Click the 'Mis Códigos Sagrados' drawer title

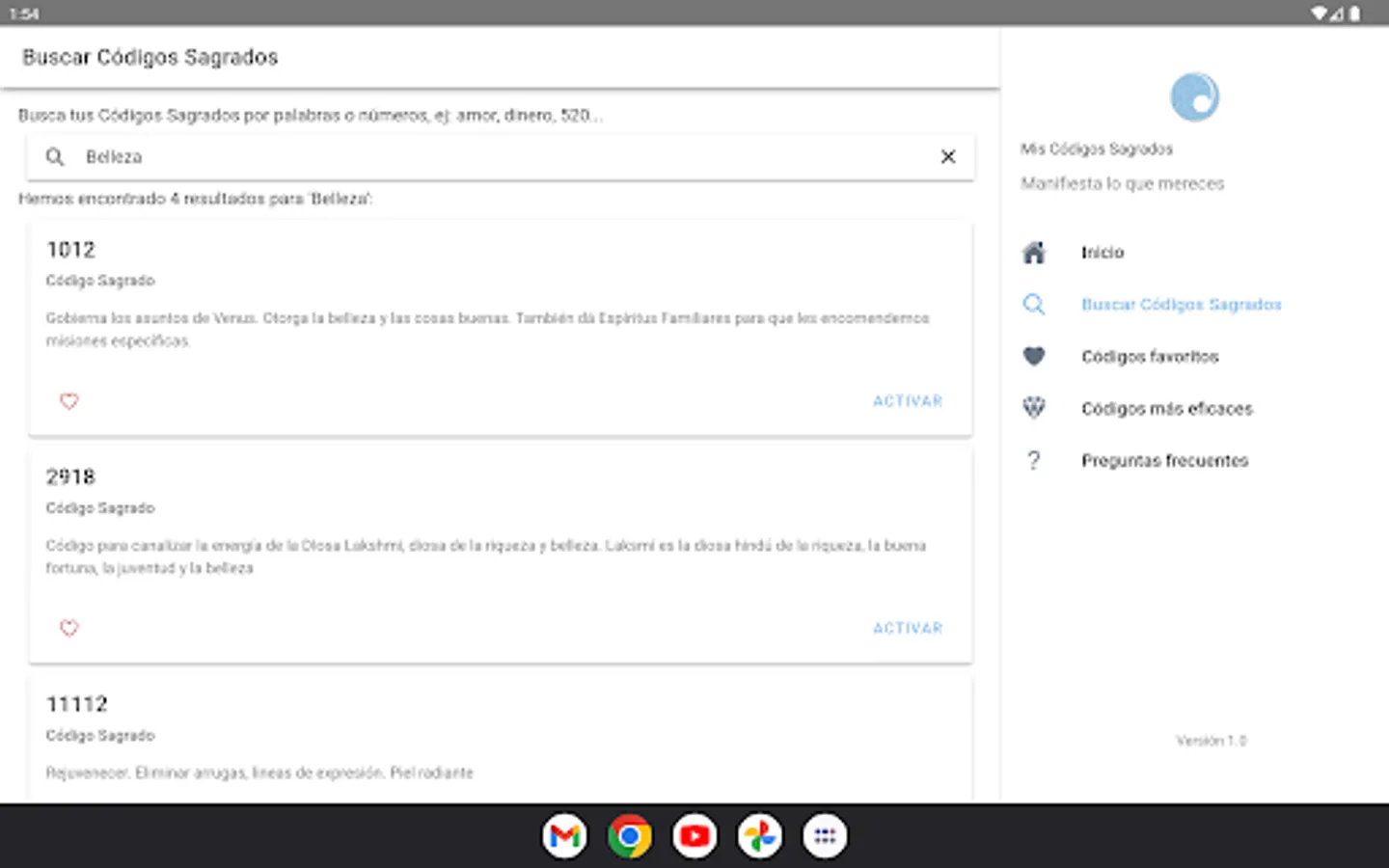point(1097,149)
